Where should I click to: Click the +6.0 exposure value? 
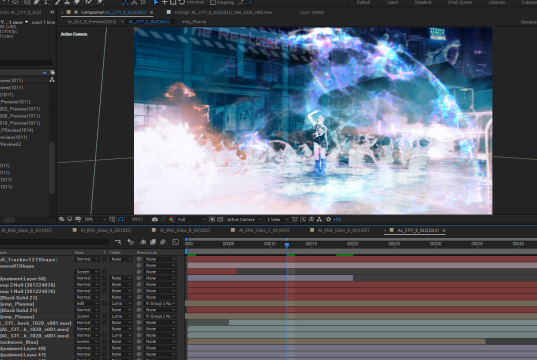click(x=337, y=219)
